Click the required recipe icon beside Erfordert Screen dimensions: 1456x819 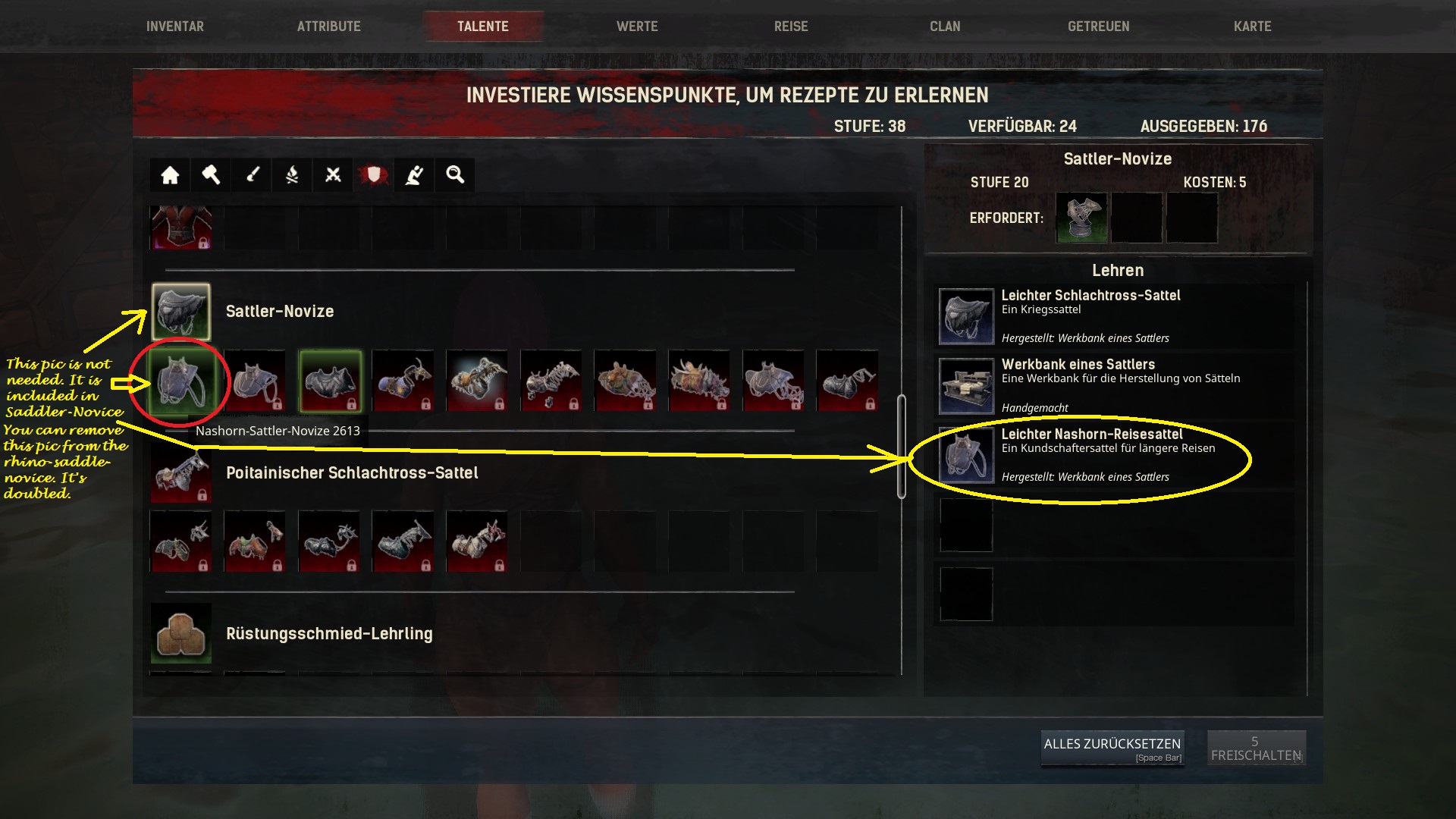pos(1081,218)
